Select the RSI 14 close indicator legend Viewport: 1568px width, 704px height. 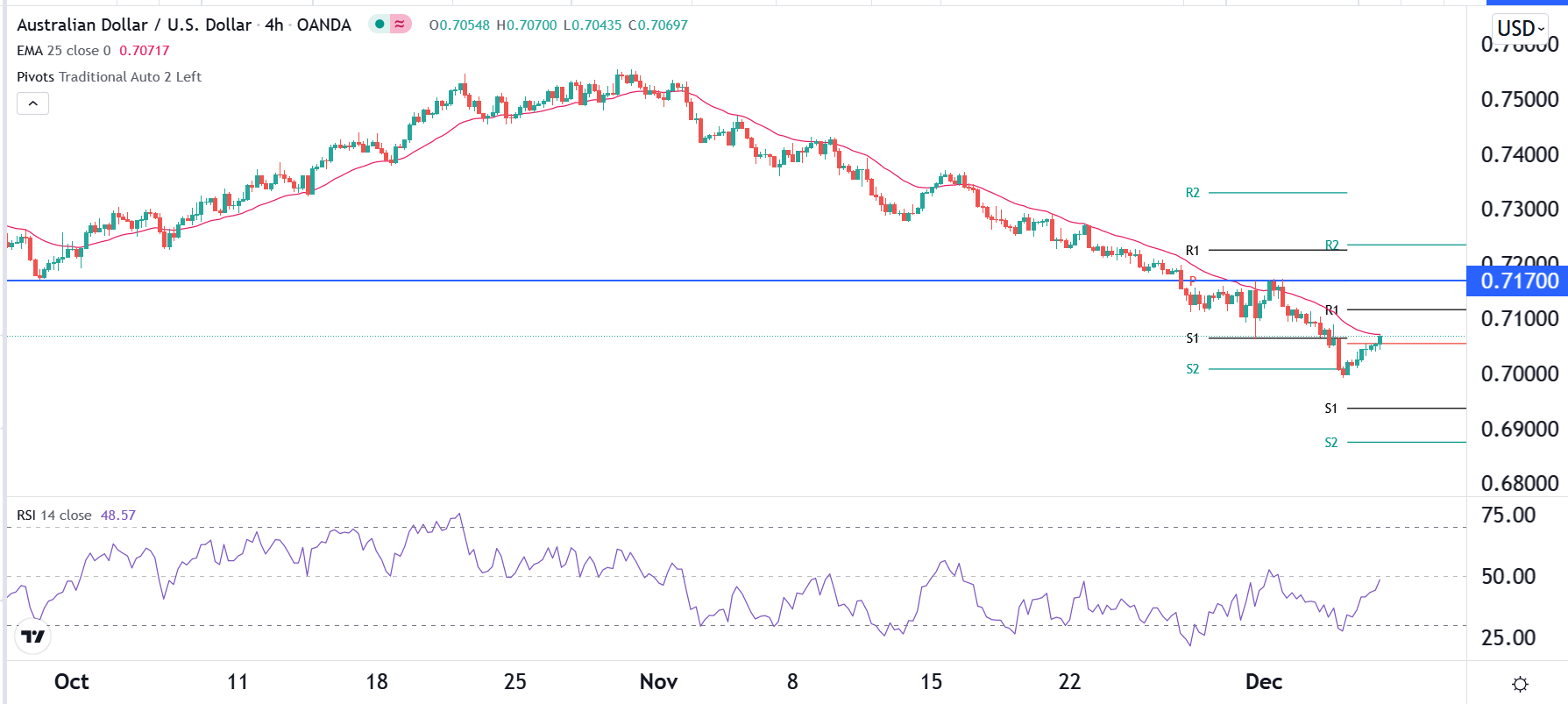coord(54,516)
